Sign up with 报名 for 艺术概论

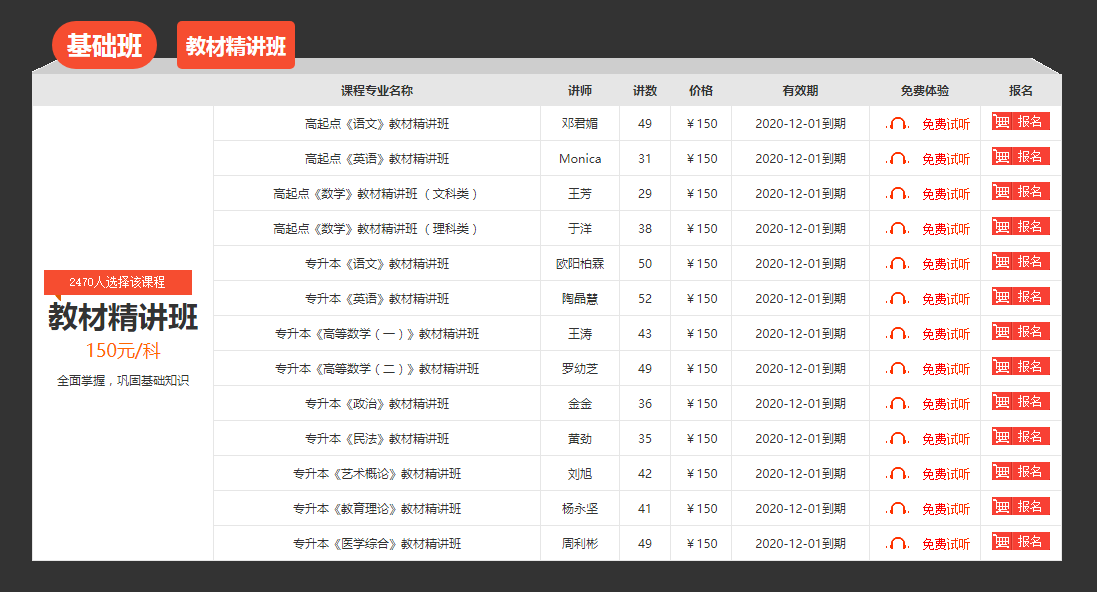[1021, 472]
